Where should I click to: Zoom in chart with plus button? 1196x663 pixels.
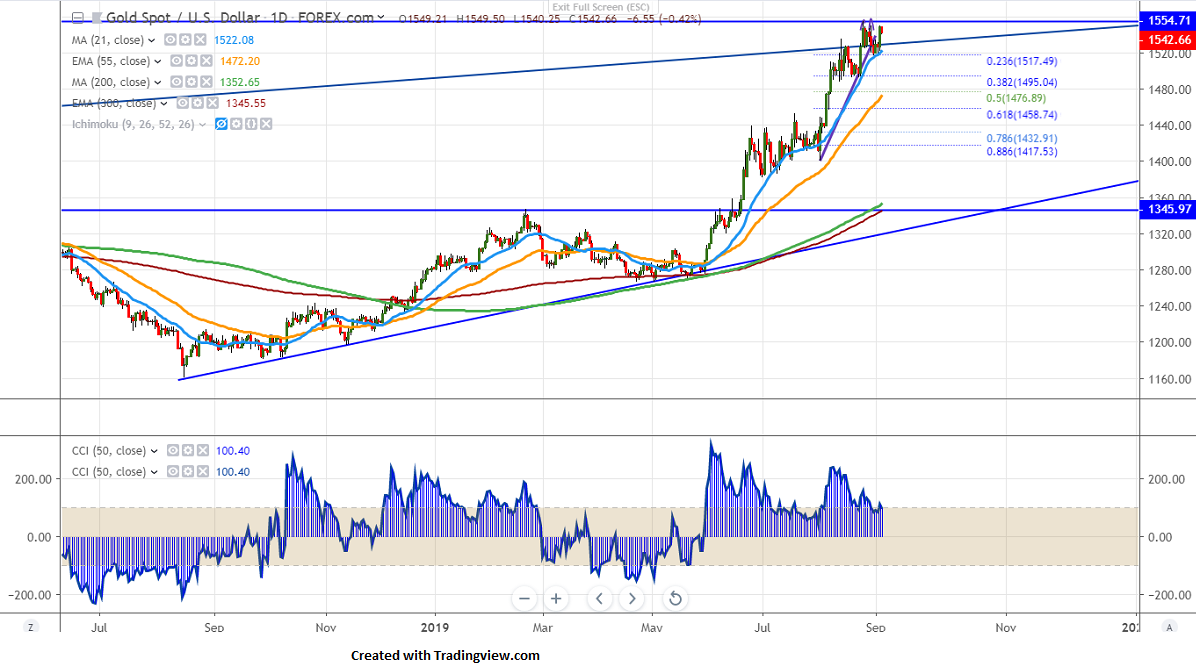coord(556,598)
